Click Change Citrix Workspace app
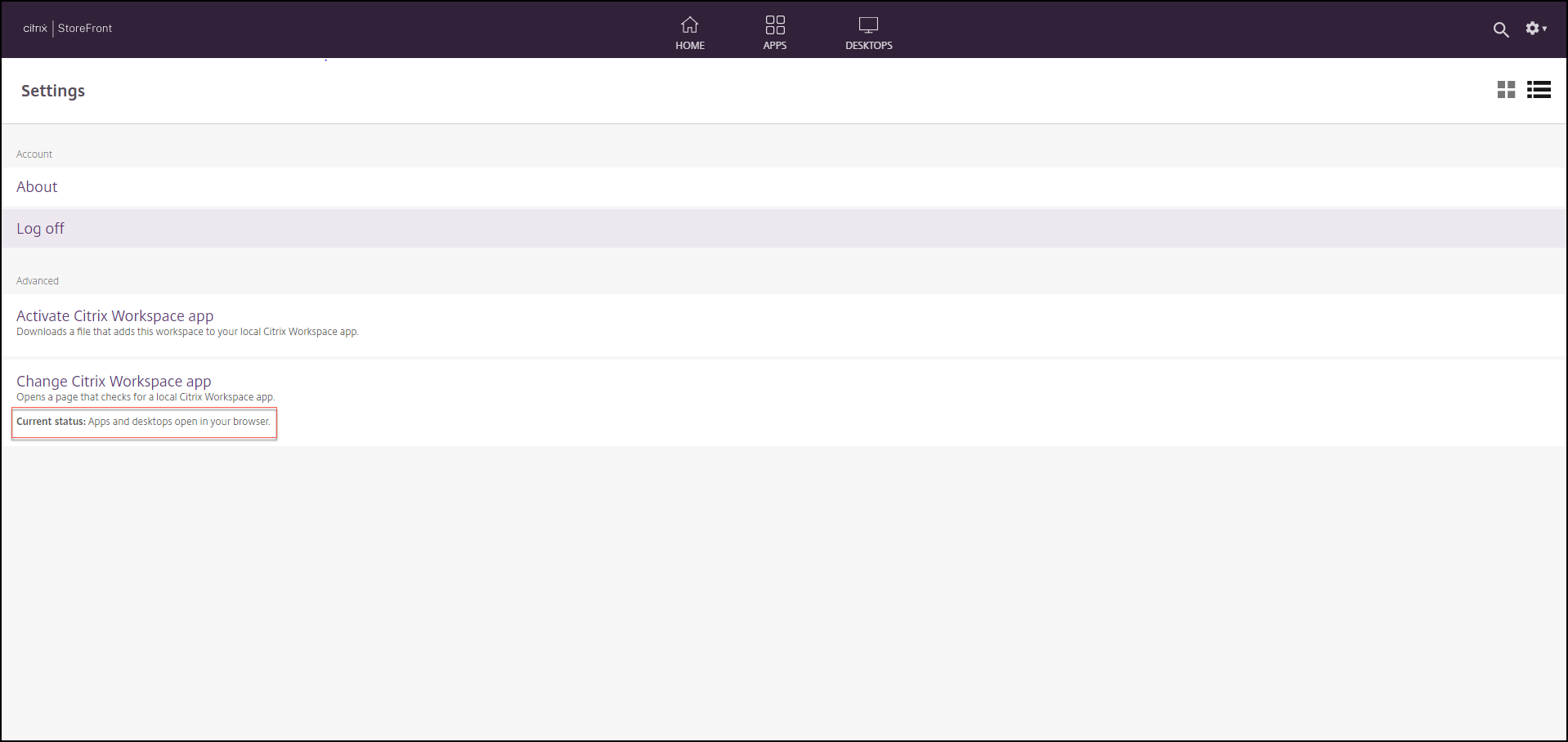Viewport: 1568px width, 742px height. click(x=114, y=382)
